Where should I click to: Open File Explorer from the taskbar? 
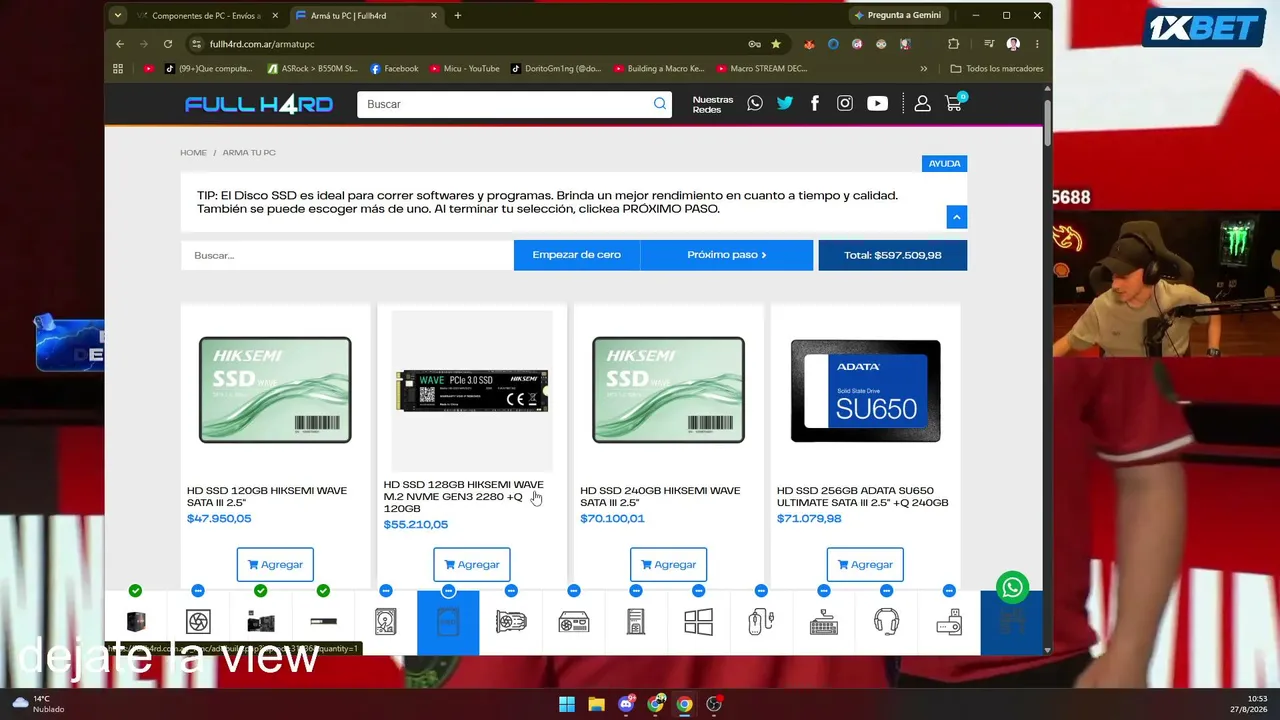(x=596, y=704)
